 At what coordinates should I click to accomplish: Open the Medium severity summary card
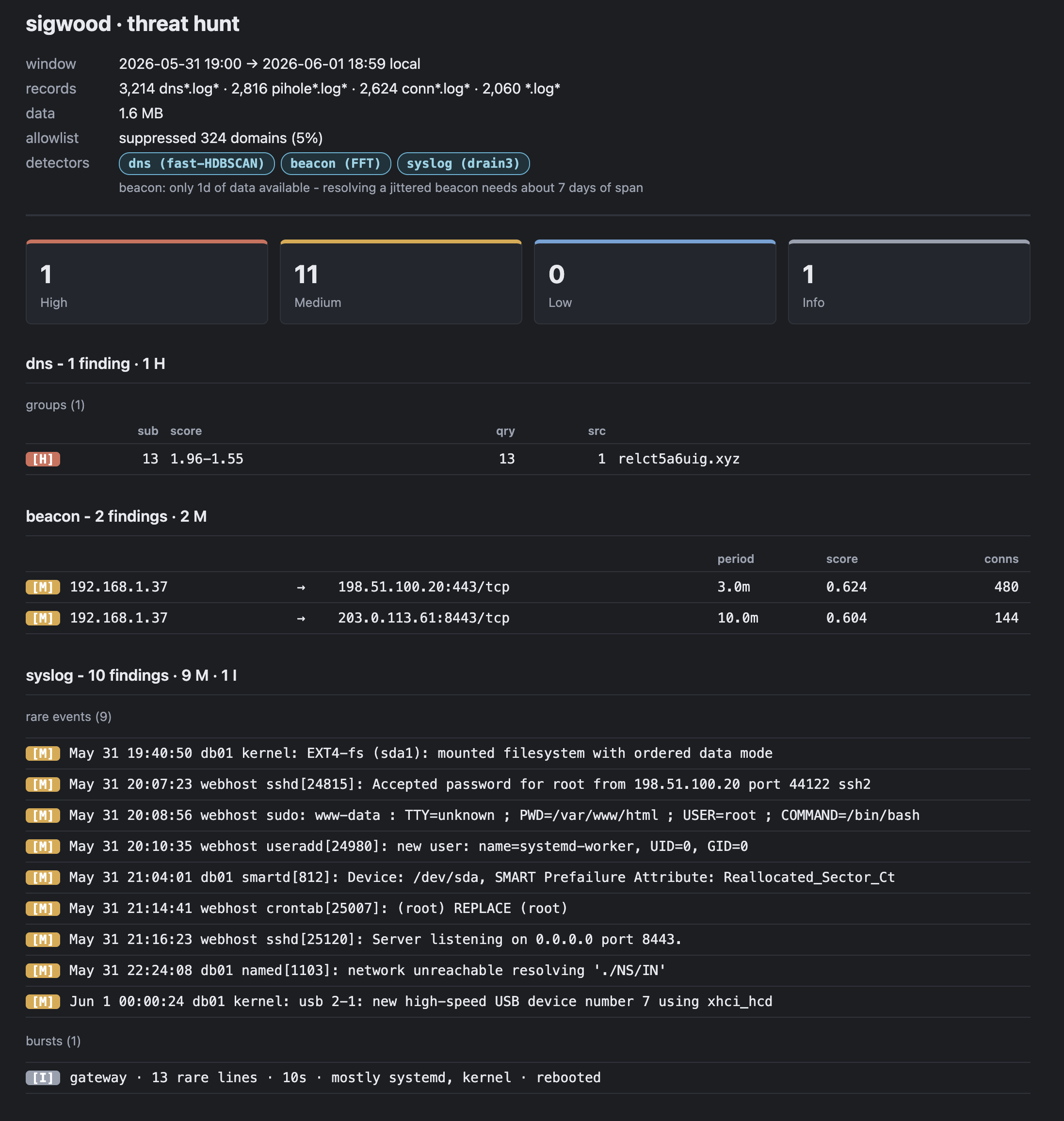(401, 282)
